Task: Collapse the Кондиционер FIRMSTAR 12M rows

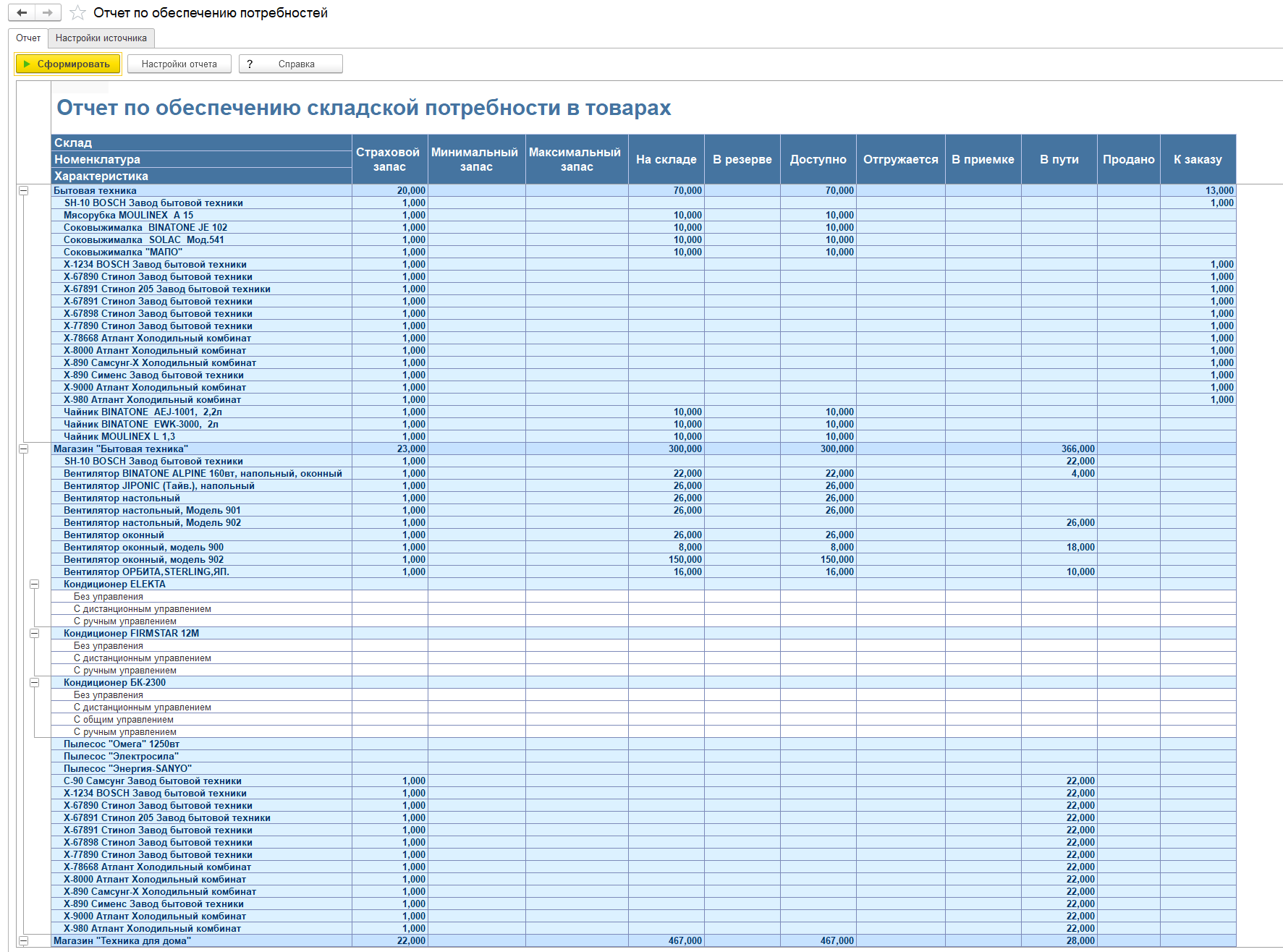Action: tap(34, 634)
